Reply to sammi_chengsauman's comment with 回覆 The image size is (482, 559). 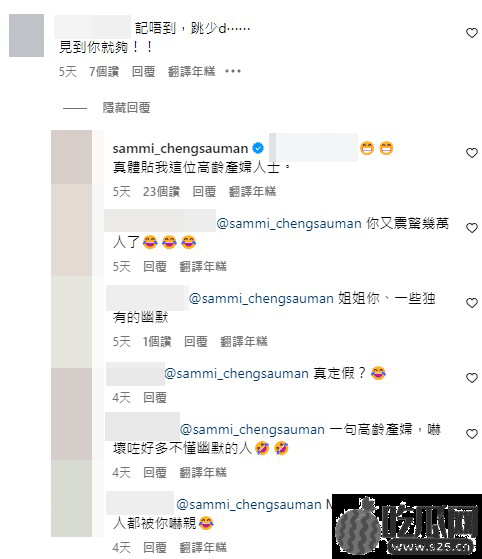[204, 191]
